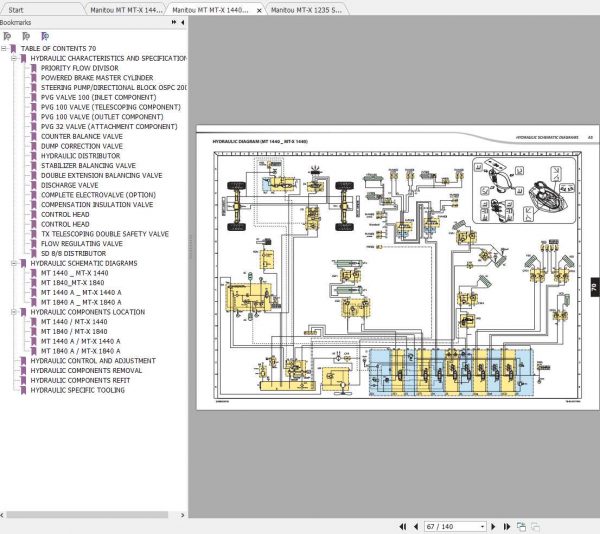Open MT 1840_MT-X 1840 schematic bookmark
The height and width of the screenshot is (534, 600).
pyautogui.click(x=72, y=283)
